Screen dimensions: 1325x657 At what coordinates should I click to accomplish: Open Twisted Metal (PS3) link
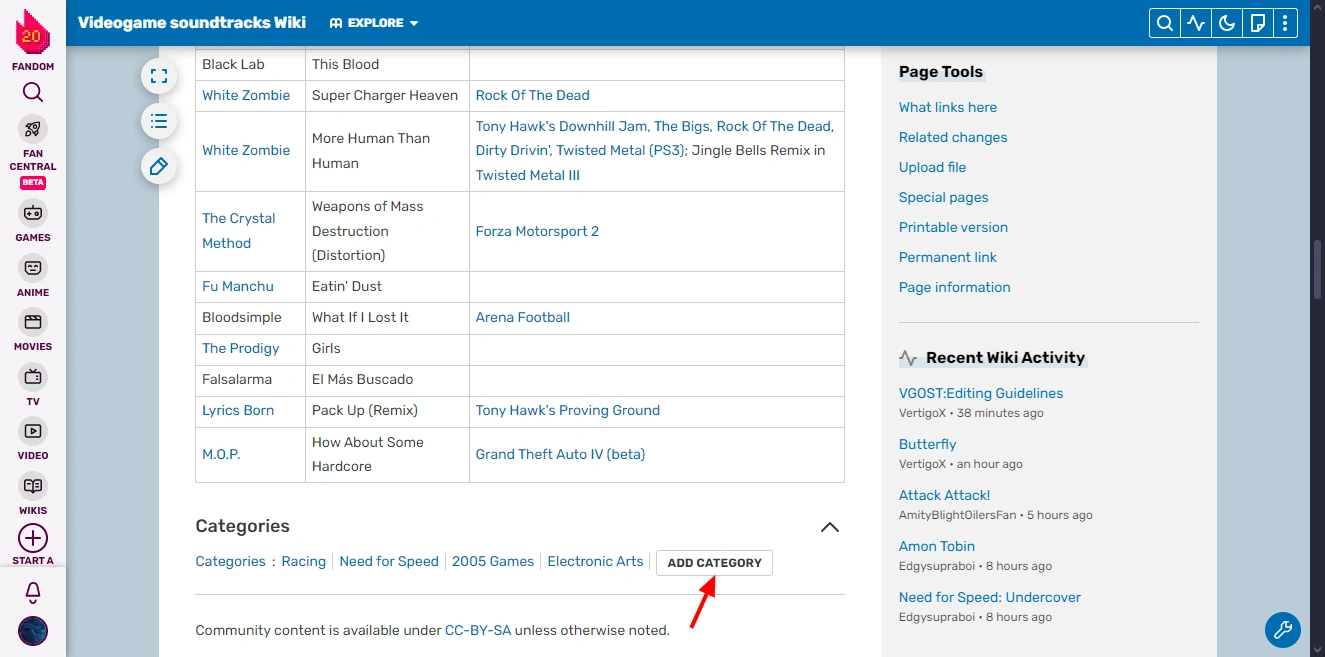click(x=620, y=150)
